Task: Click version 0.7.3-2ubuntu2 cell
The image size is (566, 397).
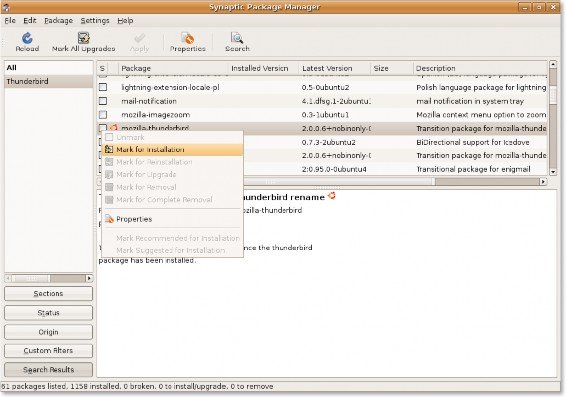Action: (x=328, y=142)
